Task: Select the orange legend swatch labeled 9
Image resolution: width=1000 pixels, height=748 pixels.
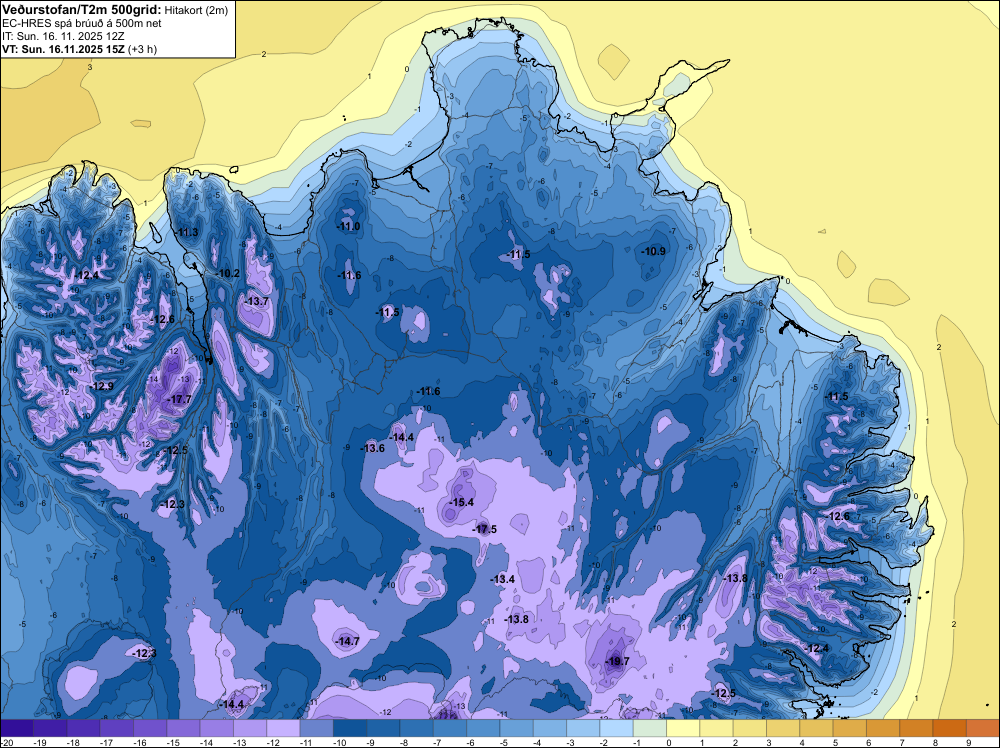Action: point(983,727)
